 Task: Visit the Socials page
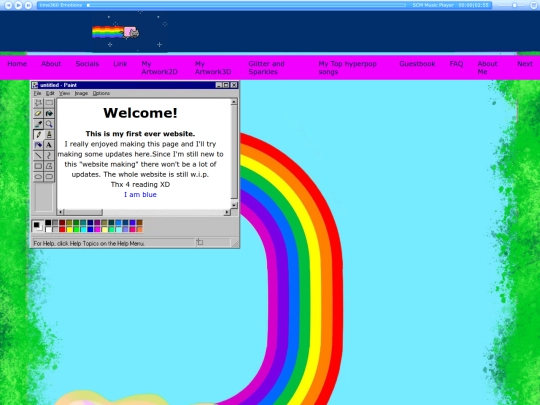pos(87,64)
